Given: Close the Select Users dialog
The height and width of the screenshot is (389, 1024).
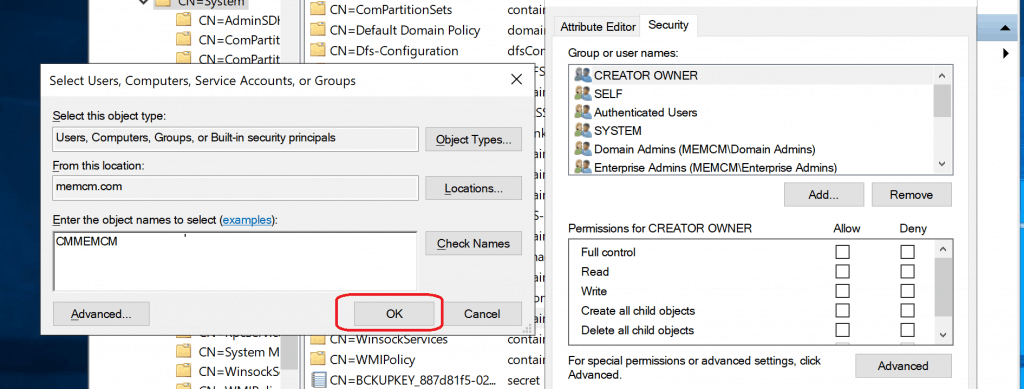Looking at the screenshot, I should 516,80.
